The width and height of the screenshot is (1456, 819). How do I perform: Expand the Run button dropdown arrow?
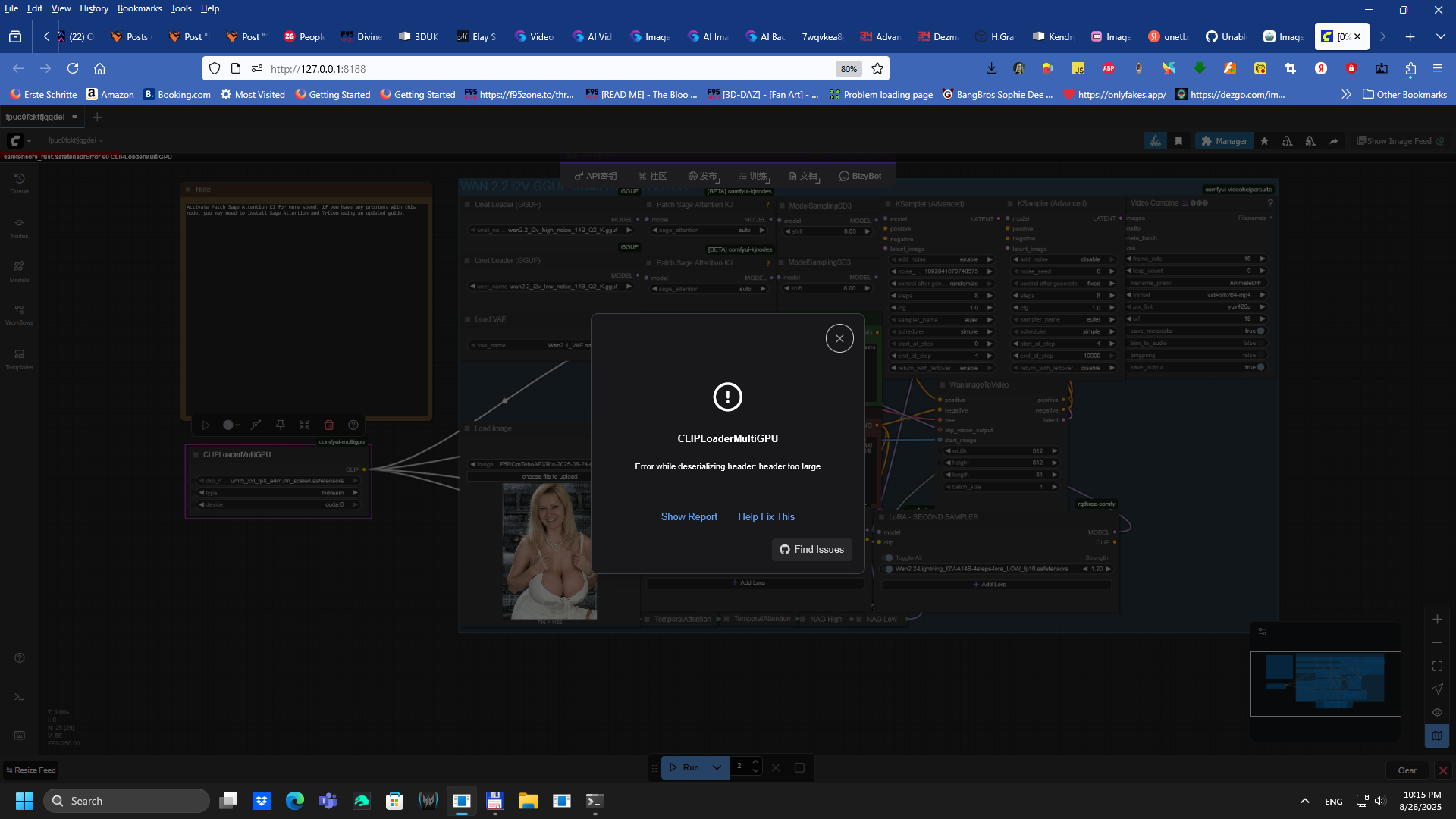[716, 767]
